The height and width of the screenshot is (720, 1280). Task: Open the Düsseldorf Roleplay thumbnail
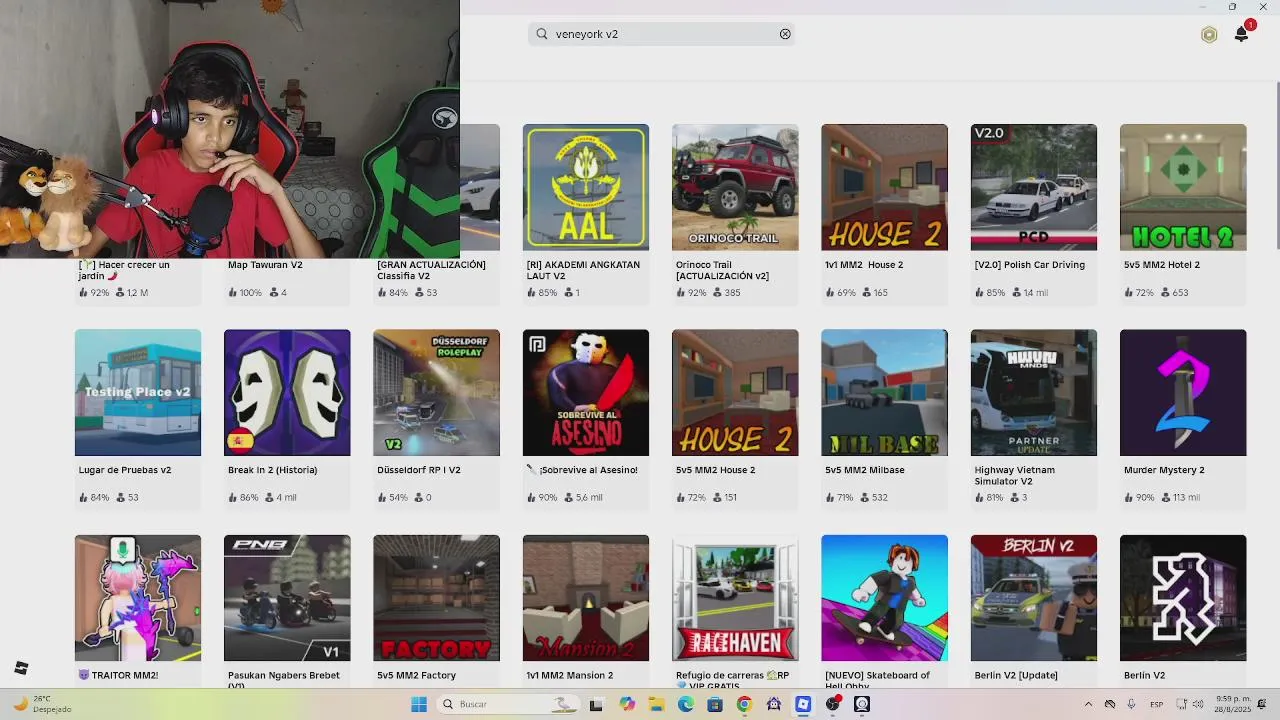pos(436,392)
